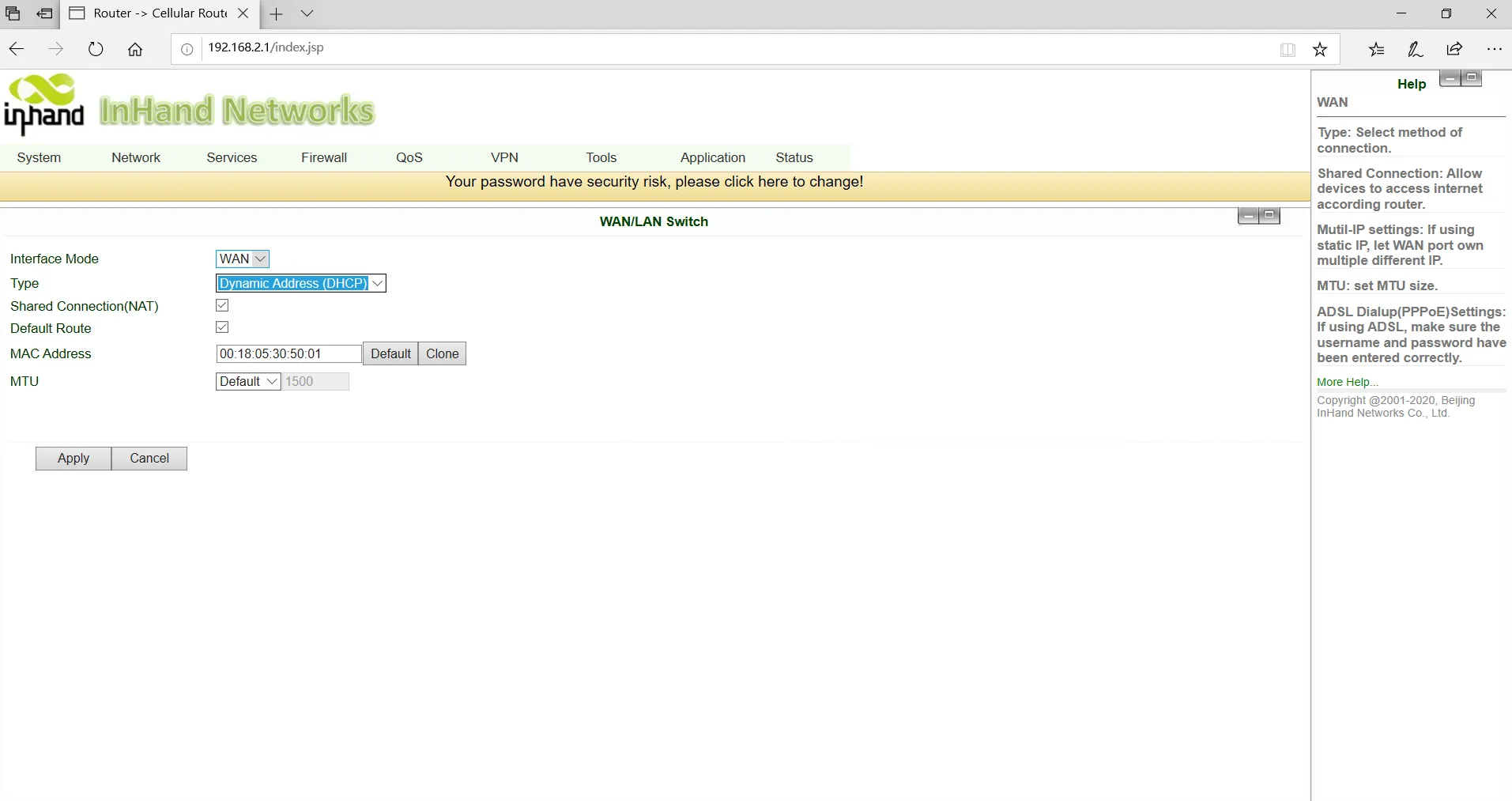This screenshot has width=1512, height=801.
Task: Maximize the Help panel
Action: 1471,78
